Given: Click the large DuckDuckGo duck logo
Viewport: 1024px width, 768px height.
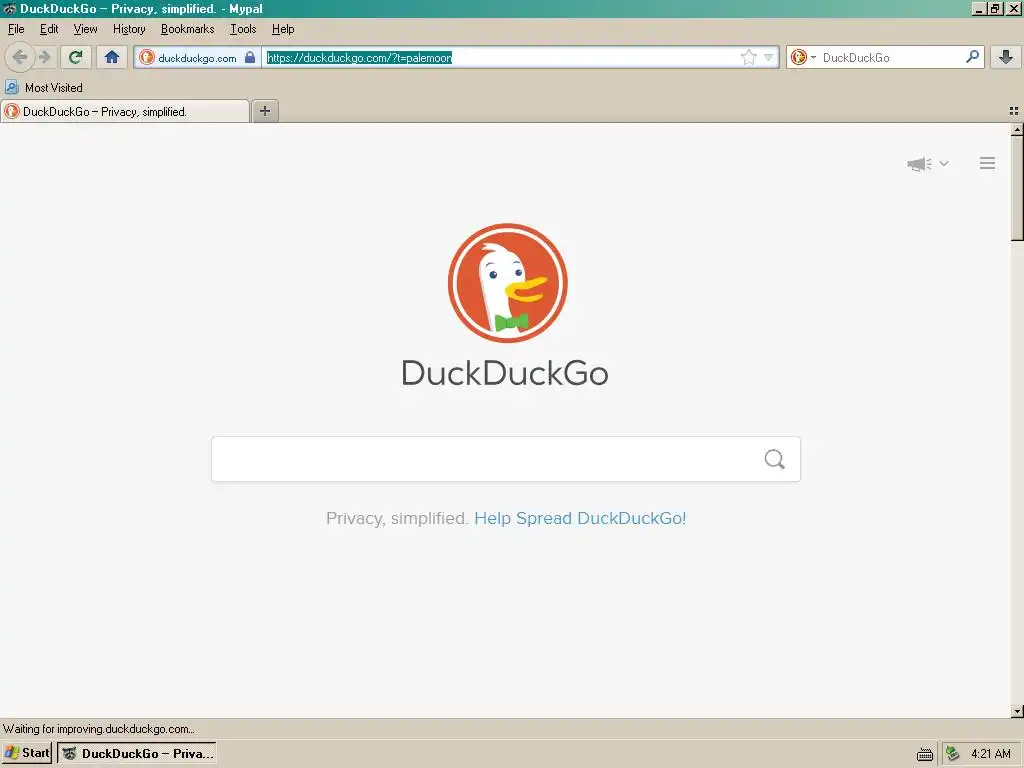Looking at the screenshot, I should 507,283.
